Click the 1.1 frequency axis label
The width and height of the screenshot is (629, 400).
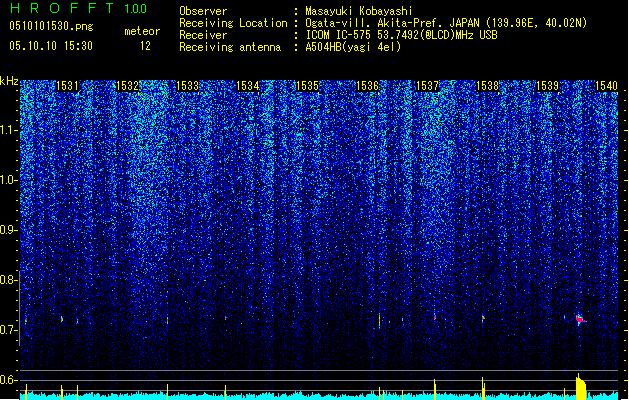tap(8, 130)
